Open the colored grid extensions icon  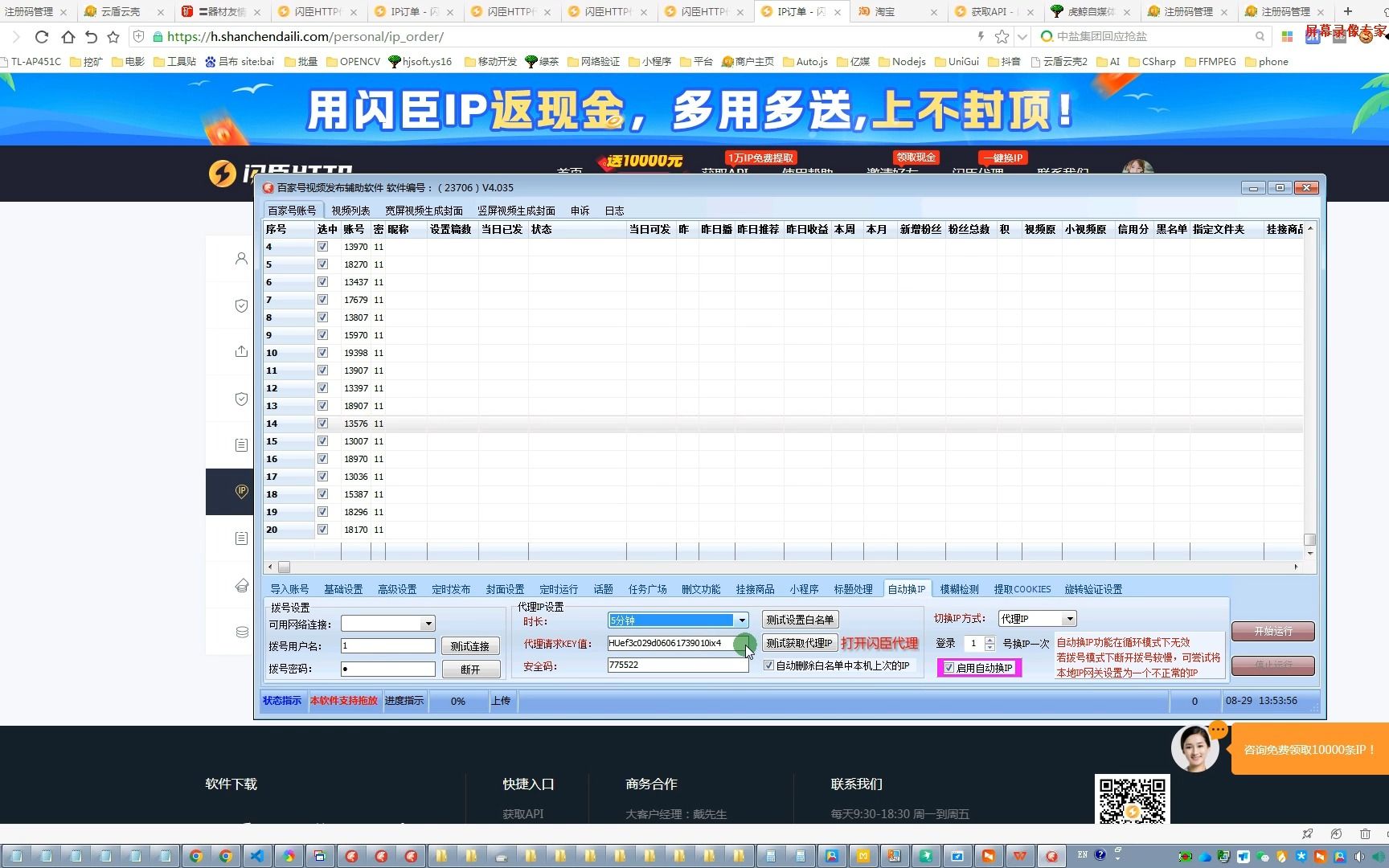[1287, 36]
